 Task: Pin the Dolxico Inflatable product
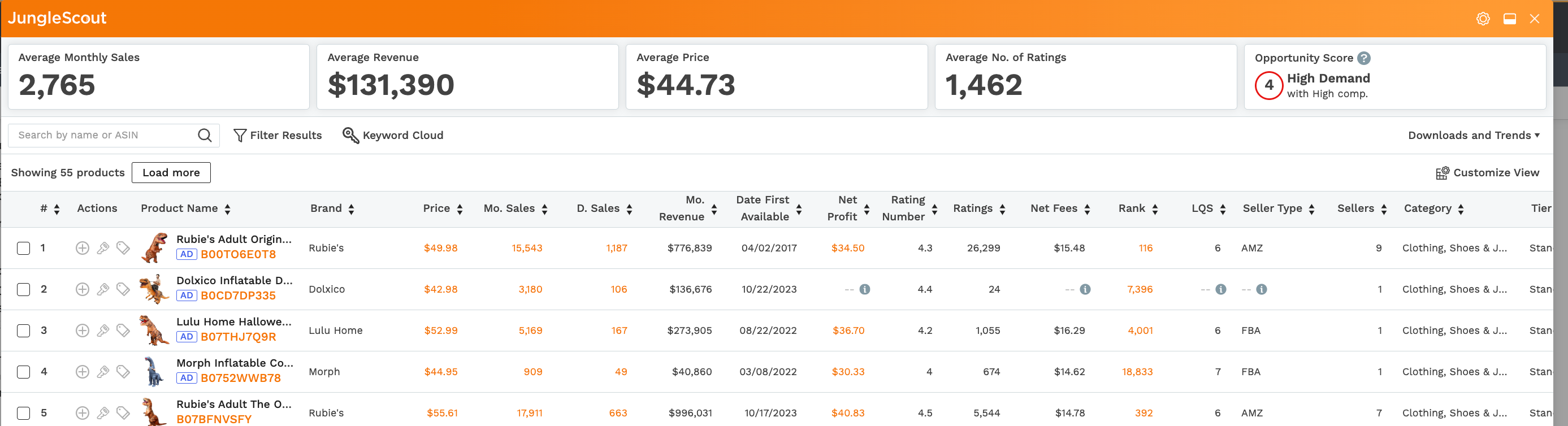[103, 289]
